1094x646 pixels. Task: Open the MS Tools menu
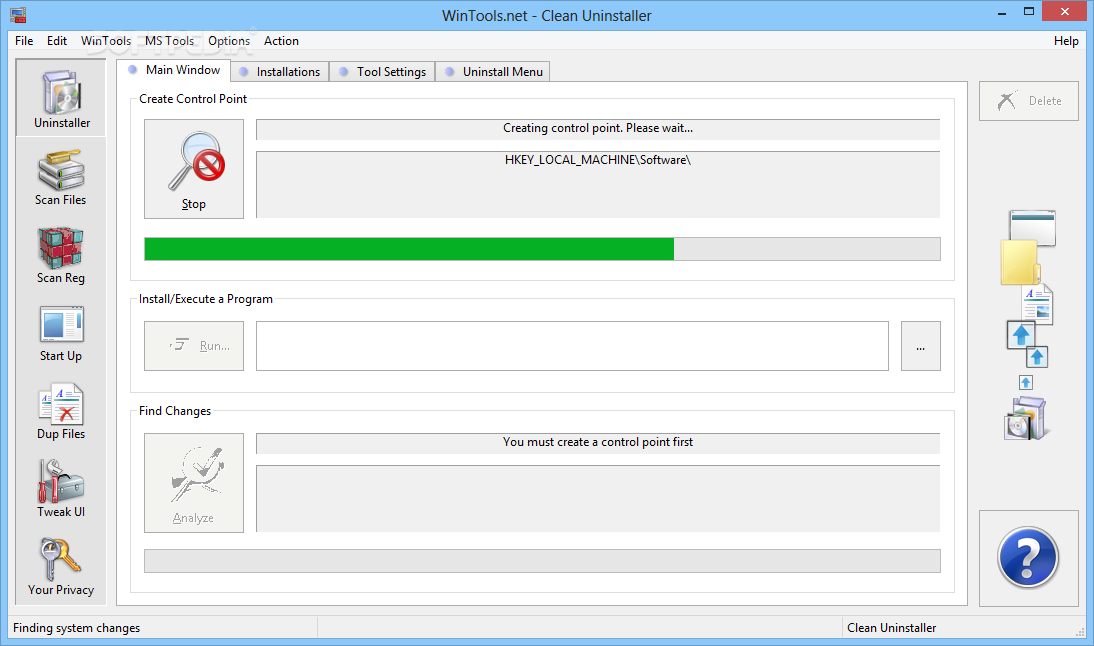point(168,41)
